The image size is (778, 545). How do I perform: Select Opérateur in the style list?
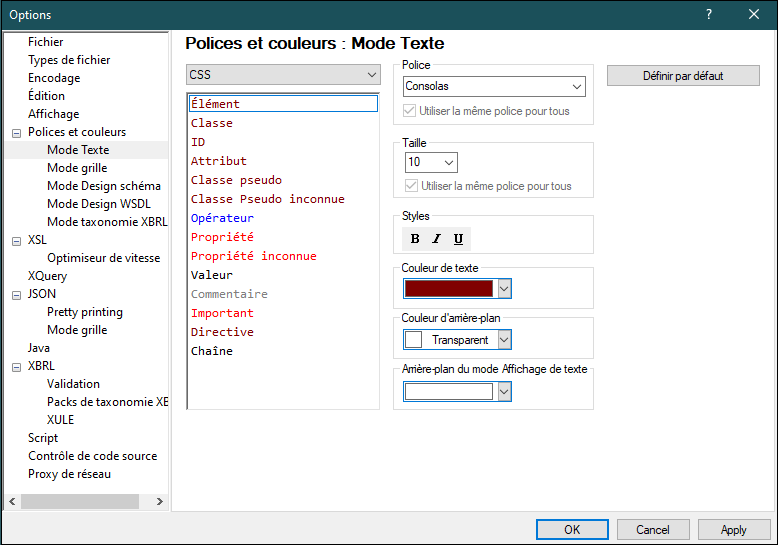(x=222, y=218)
